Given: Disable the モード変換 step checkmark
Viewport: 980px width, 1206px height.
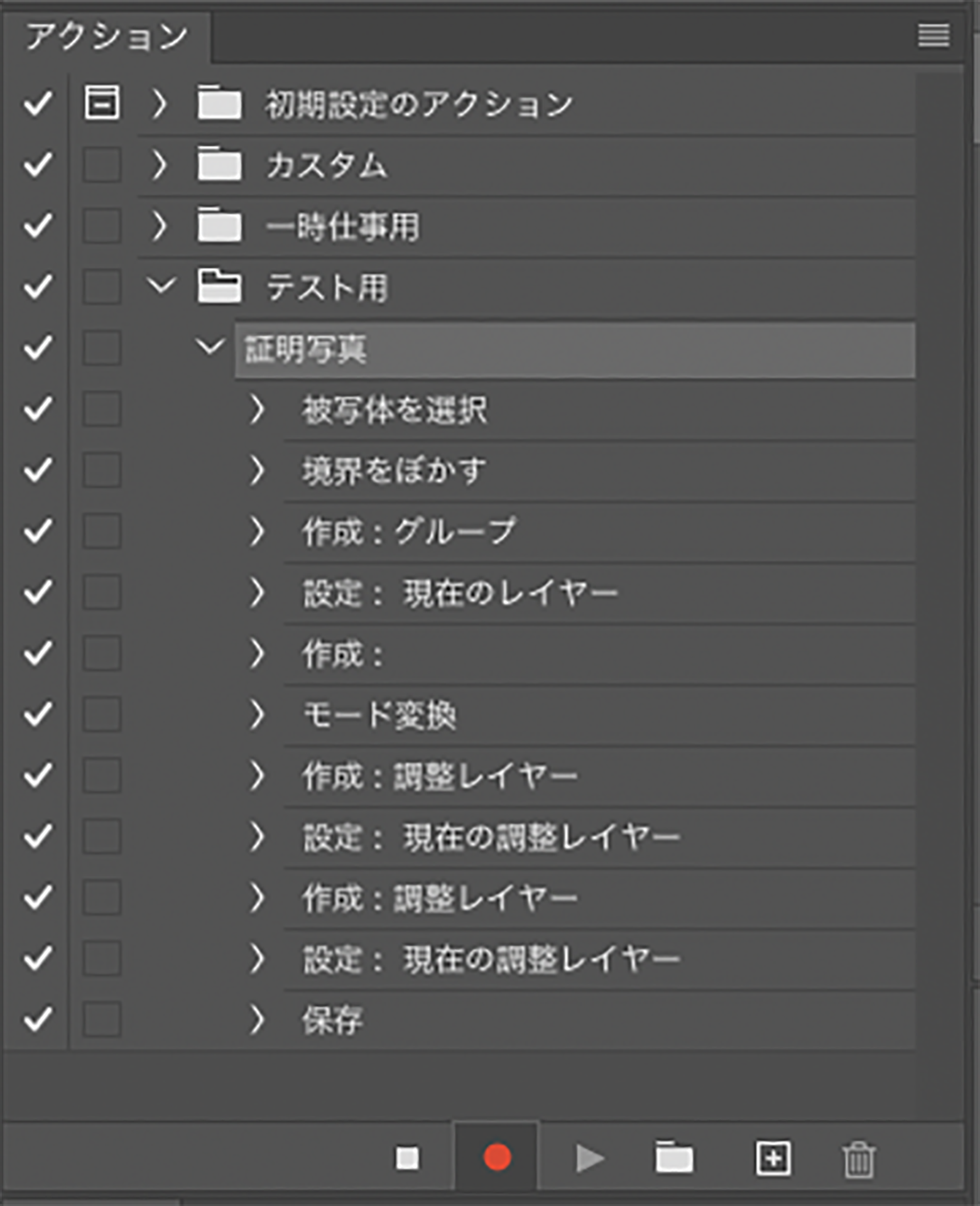Looking at the screenshot, I should (37, 715).
